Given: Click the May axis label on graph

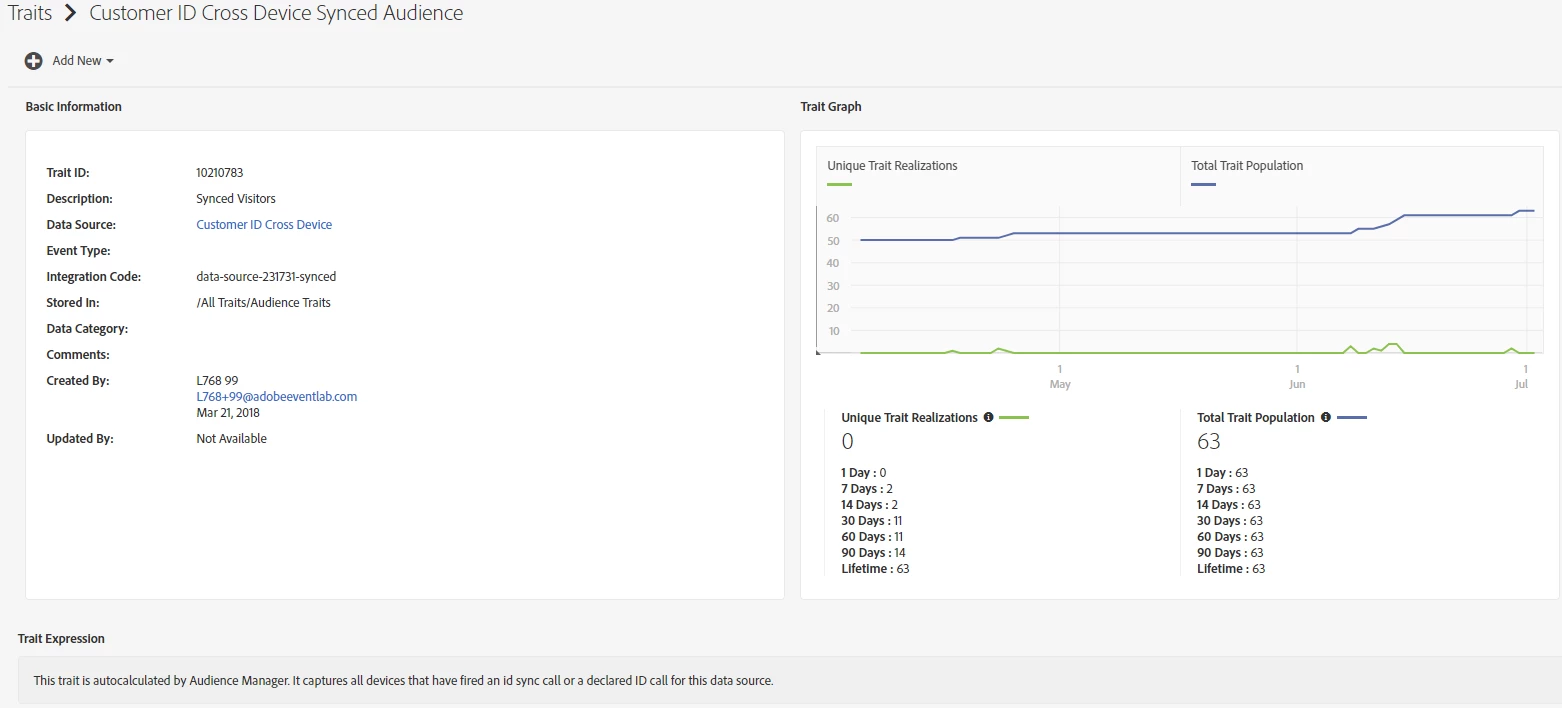Looking at the screenshot, I should [1060, 384].
